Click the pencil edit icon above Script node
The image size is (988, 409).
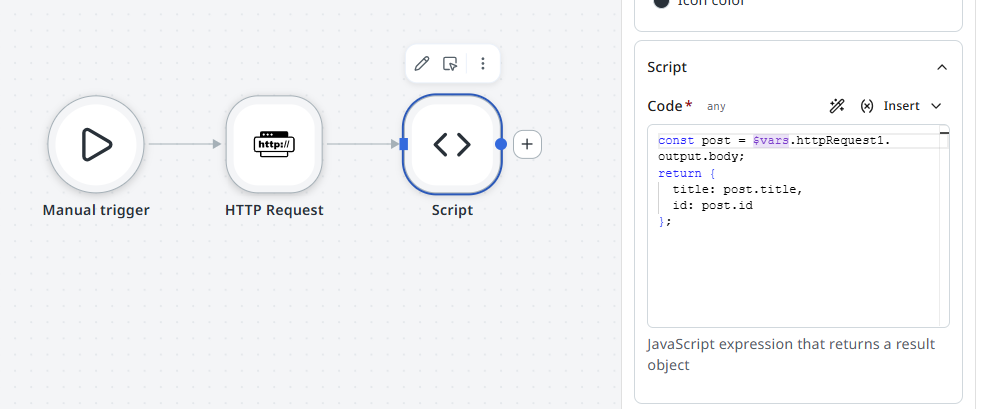(x=422, y=63)
